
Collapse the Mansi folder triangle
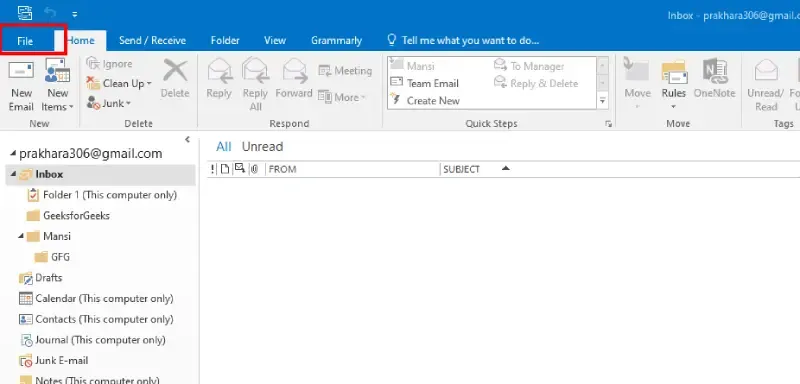pyautogui.click(x=21, y=236)
